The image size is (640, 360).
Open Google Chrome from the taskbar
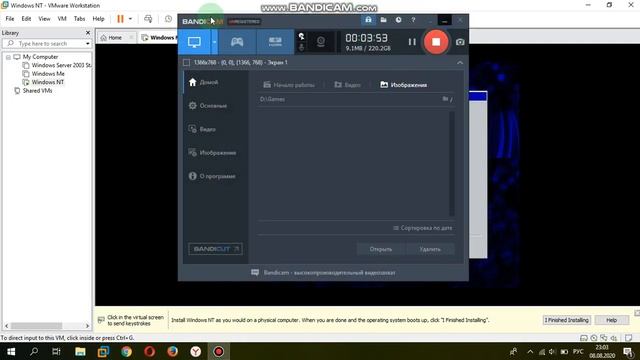[x=126, y=351]
